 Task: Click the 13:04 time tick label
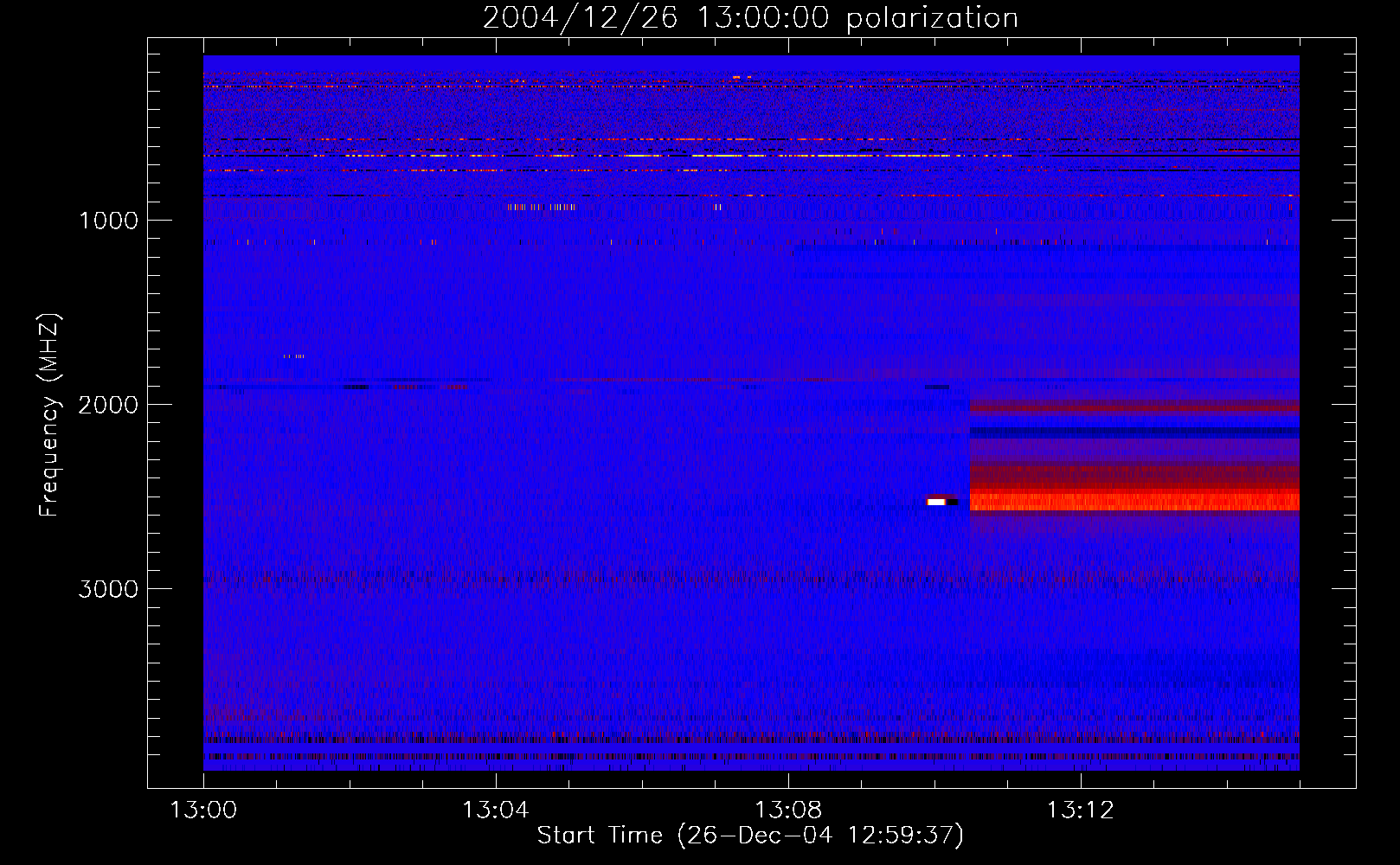[x=495, y=810]
